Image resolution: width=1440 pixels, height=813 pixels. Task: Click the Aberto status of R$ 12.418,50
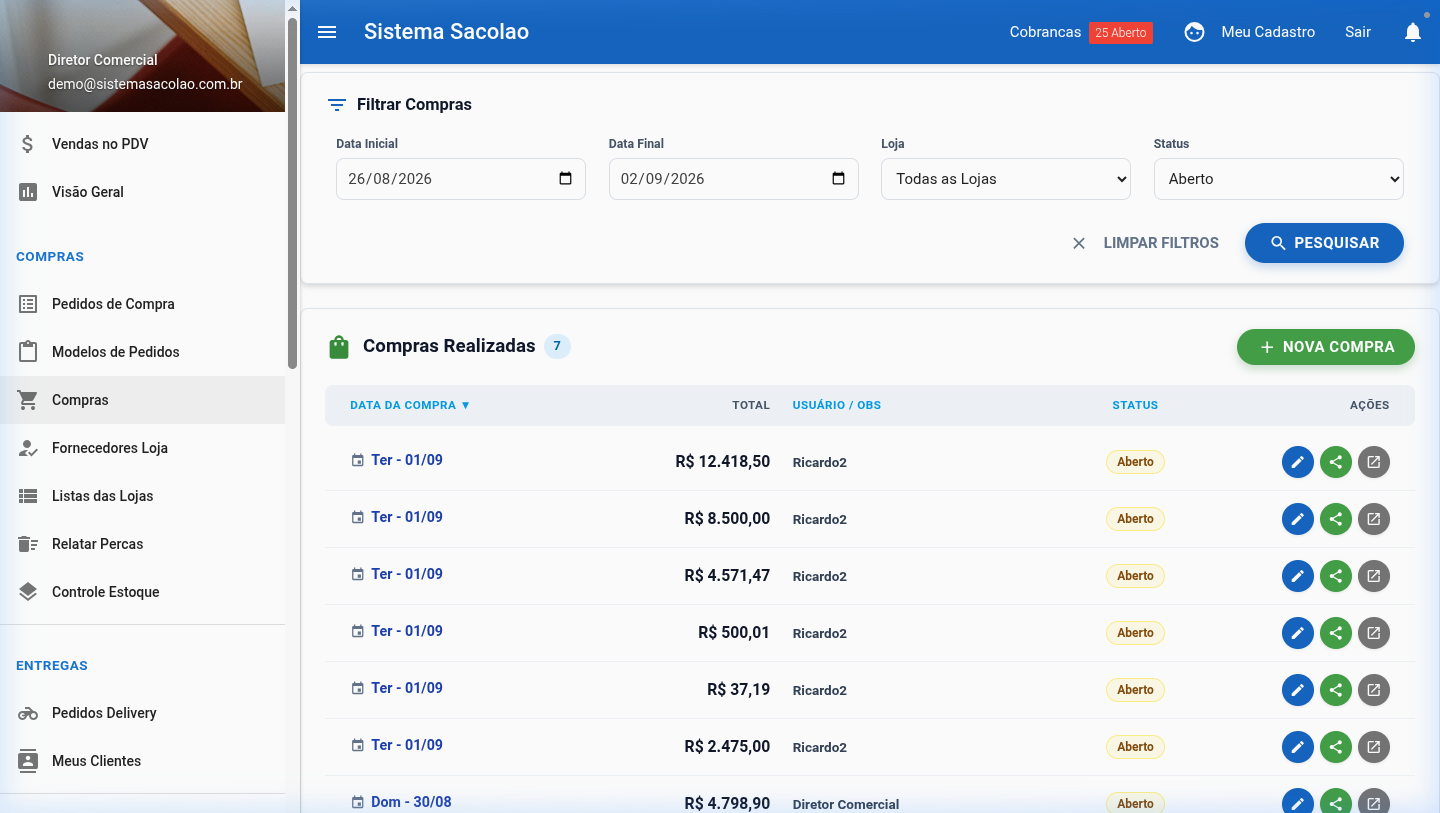pyautogui.click(x=1135, y=462)
